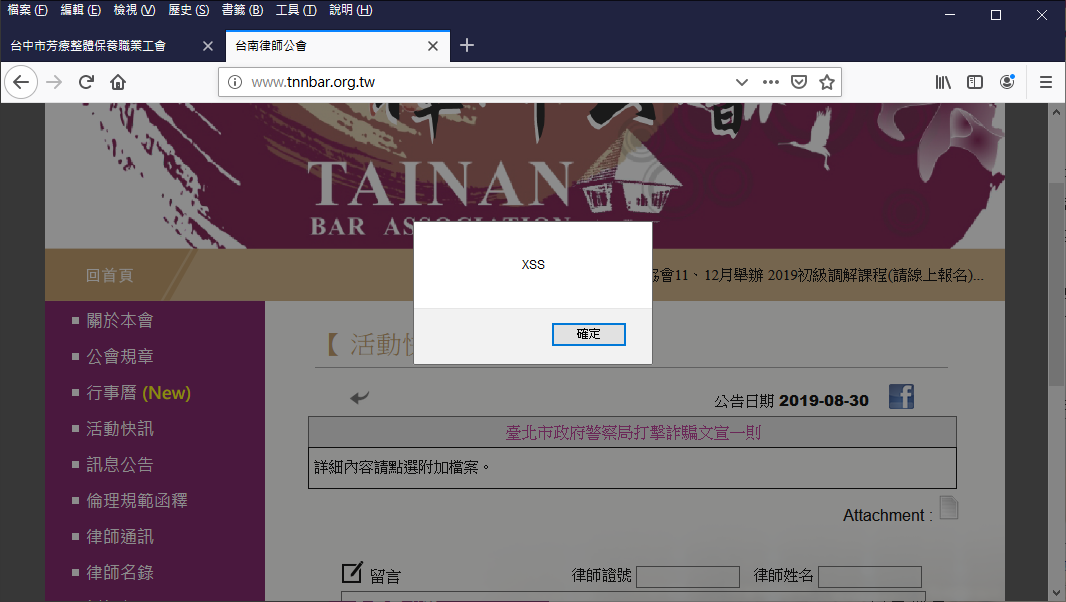The height and width of the screenshot is (602, 1066).
Task: Select the 台南律師公會 tab
Action: pyautogui.click(x=271, y=46)
